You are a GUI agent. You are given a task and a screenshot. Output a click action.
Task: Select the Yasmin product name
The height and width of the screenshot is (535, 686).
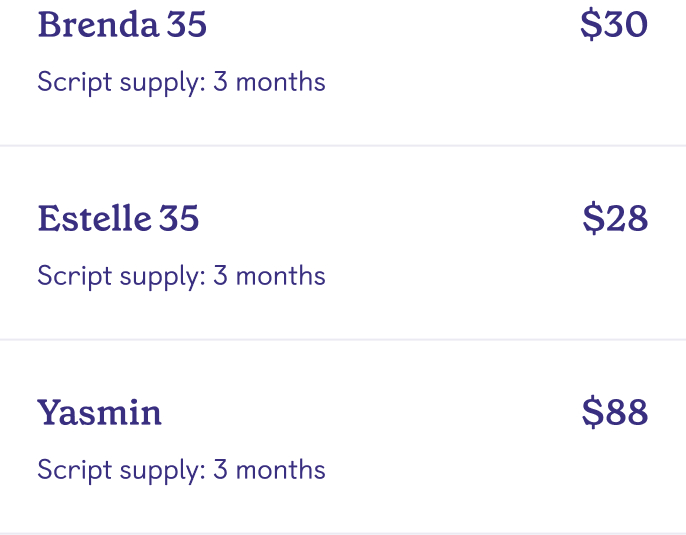pos(99,413)
